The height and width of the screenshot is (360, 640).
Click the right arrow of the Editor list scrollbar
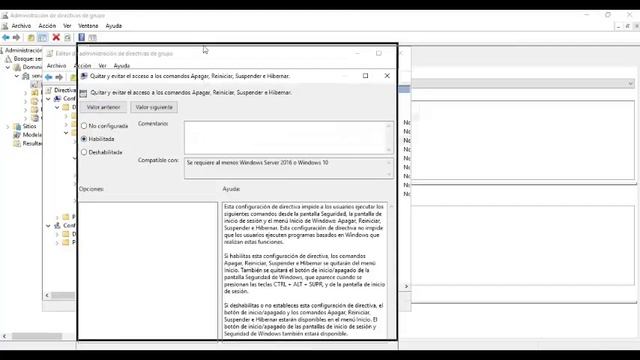(406, 287)
